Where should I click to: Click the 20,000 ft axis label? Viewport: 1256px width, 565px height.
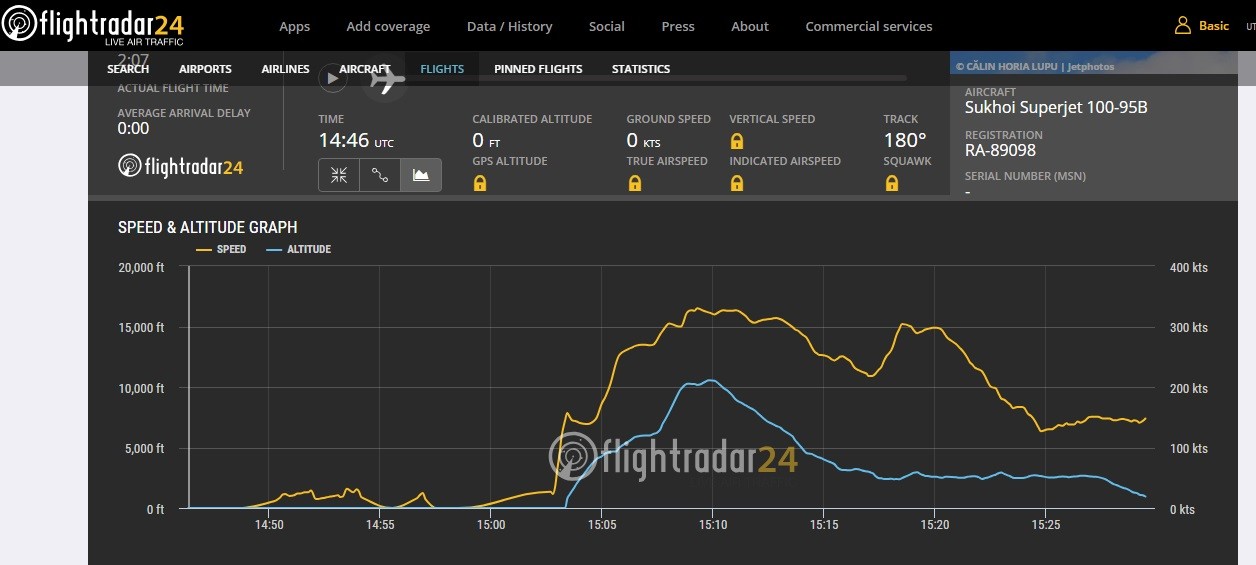click(141, 267)
